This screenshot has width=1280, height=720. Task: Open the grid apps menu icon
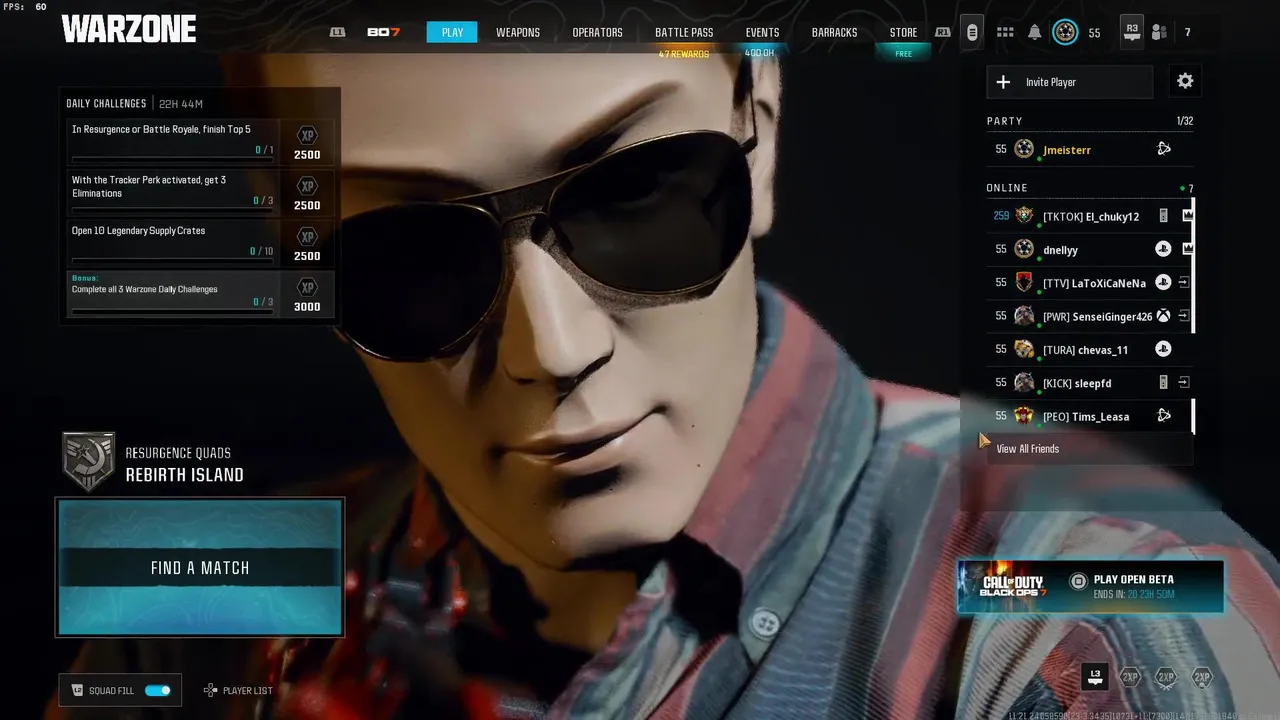click(1005, 32)
